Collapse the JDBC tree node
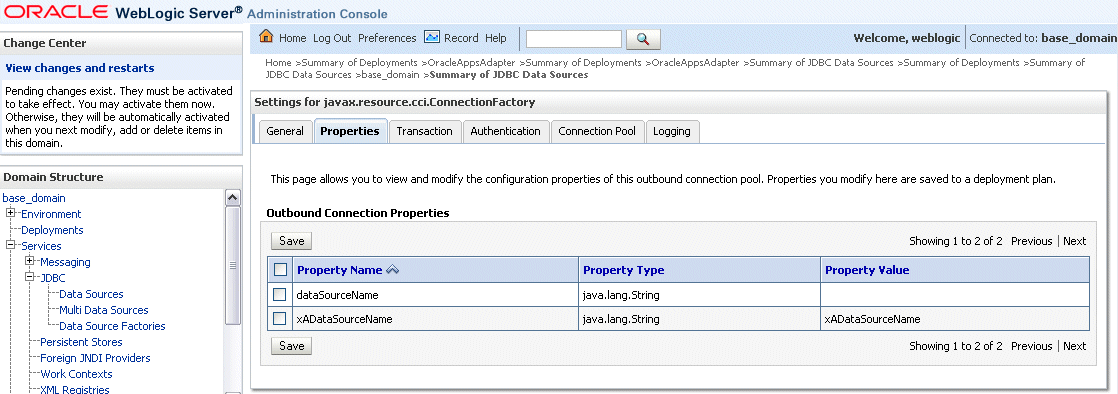Image resolution: width=1118 pixels, height=394 pixels. tap(30, 277)
